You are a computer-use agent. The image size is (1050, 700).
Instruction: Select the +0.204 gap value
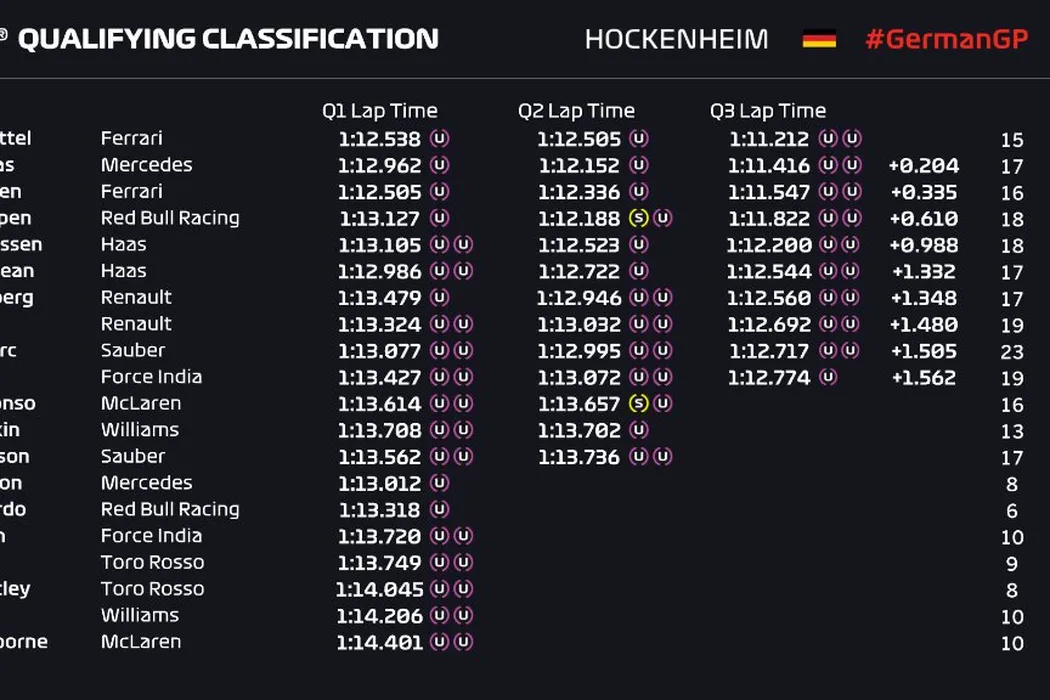coord(923,166)
